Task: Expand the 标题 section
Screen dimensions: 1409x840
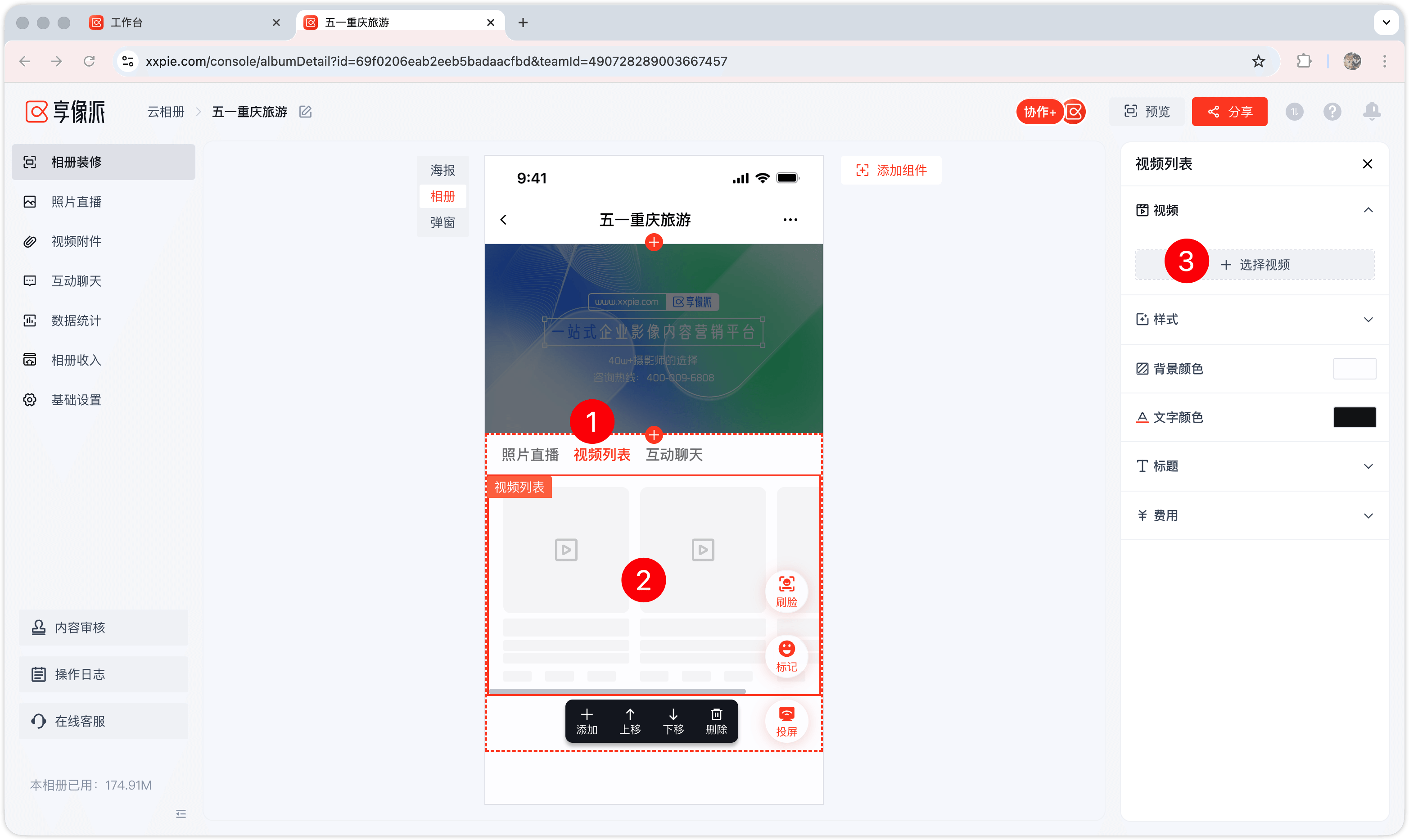Action: pyautogui.click(x=1255, y=466)
